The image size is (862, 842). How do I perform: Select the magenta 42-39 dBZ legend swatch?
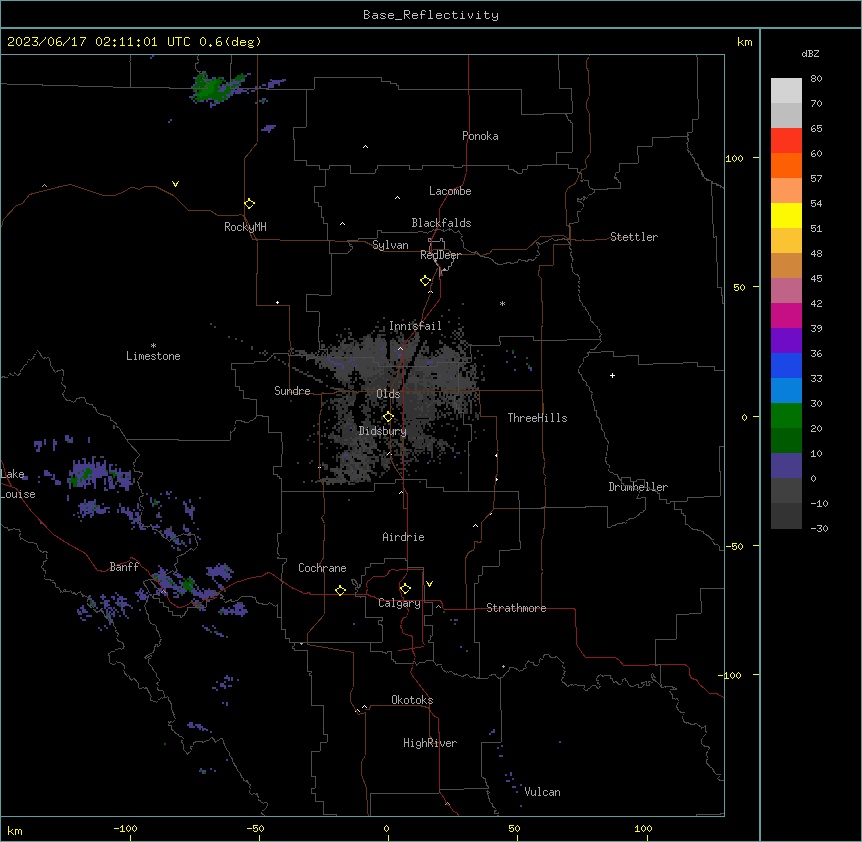click(786, 315)
